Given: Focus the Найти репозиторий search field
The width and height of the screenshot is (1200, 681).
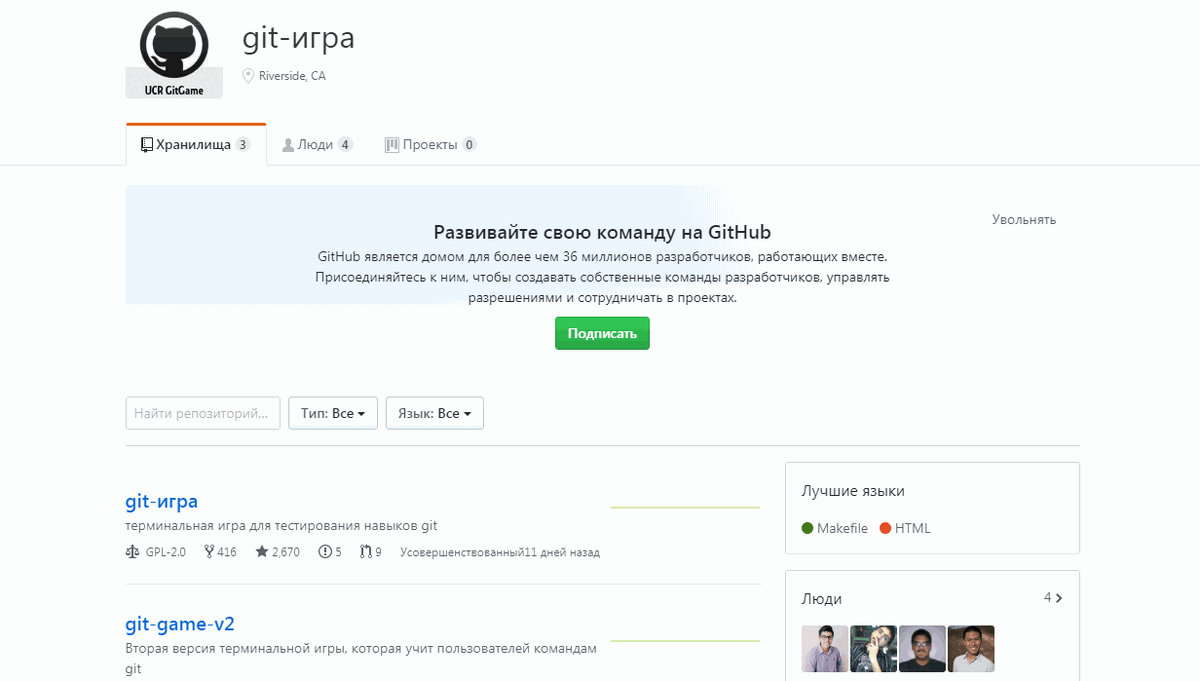Looking at the screenshot, I should [203, 413].
